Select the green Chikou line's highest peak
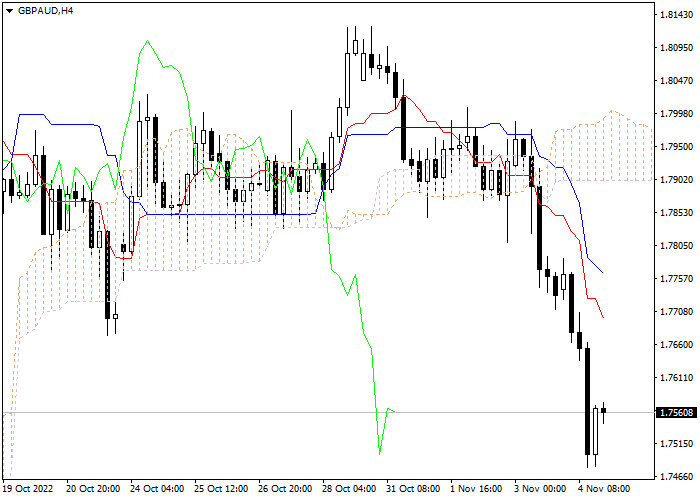Image resolution: width=700 pixels, height=500 pixels. pyautogui.click(x=147, y=41)
